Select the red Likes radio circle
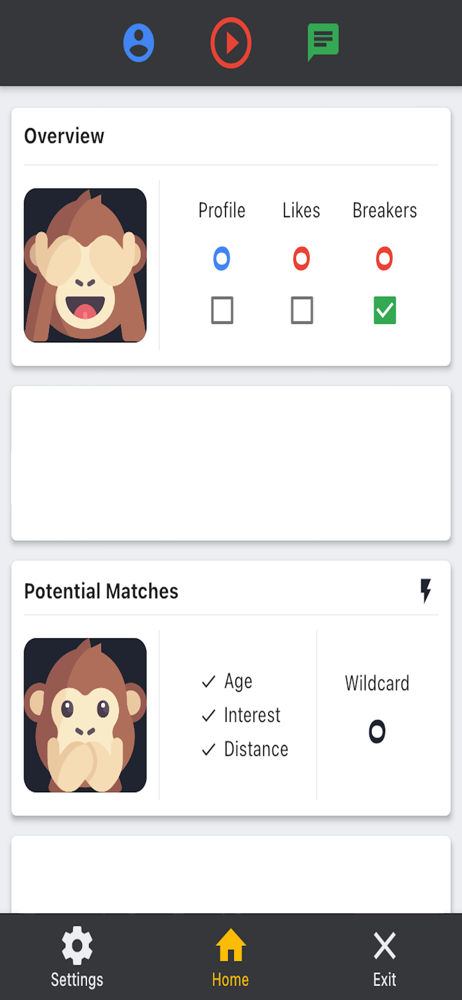462x1000 pixels. coord(301,259)
